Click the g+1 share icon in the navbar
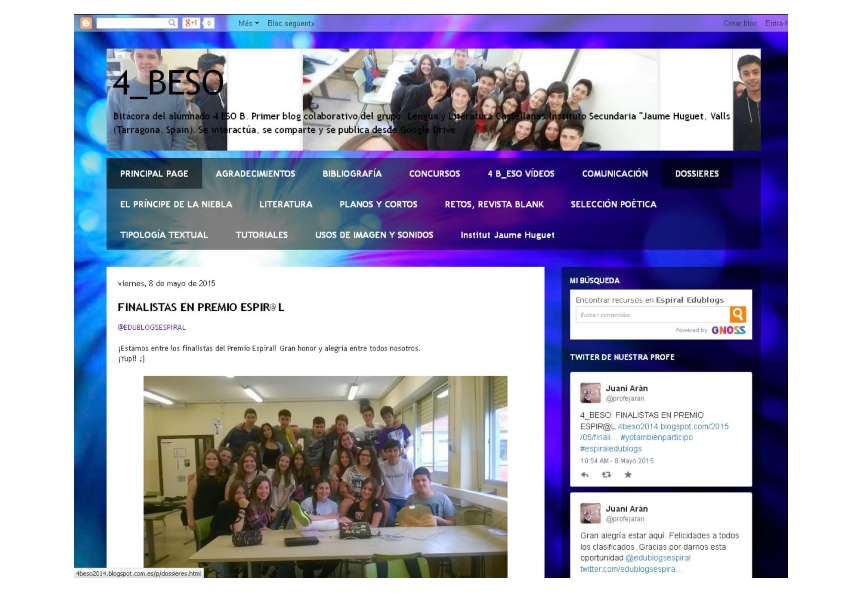842x595 pixels. (x=191, y=21)
